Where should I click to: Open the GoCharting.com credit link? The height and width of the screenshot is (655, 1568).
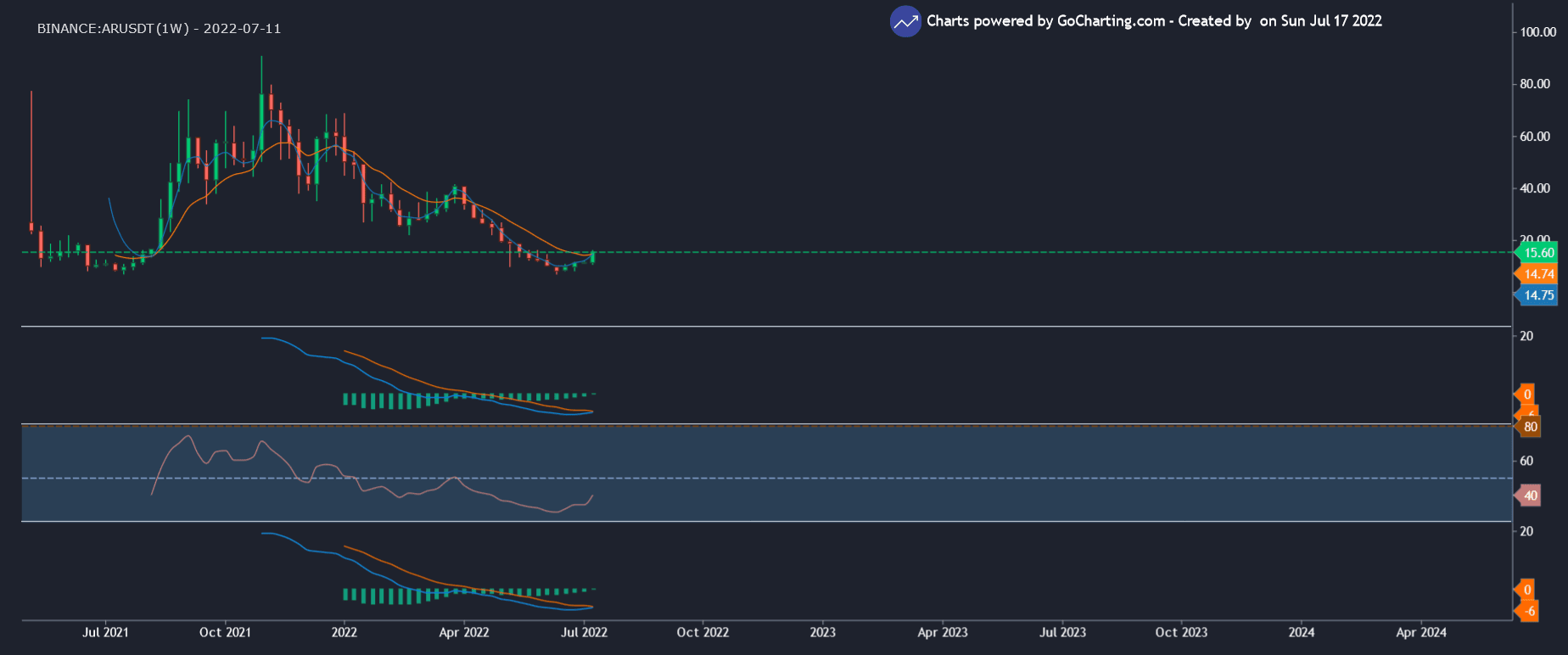click(1111, 21)
